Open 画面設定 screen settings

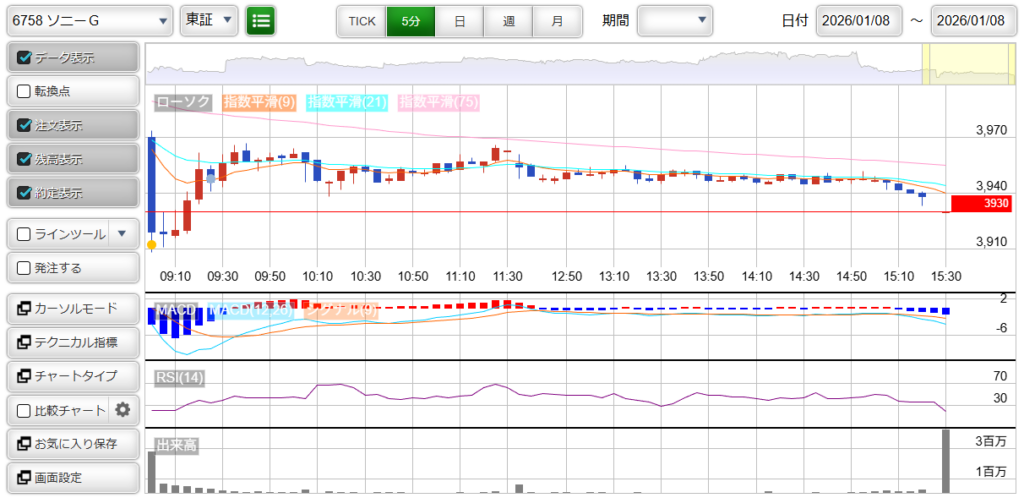tap(72, 478)
